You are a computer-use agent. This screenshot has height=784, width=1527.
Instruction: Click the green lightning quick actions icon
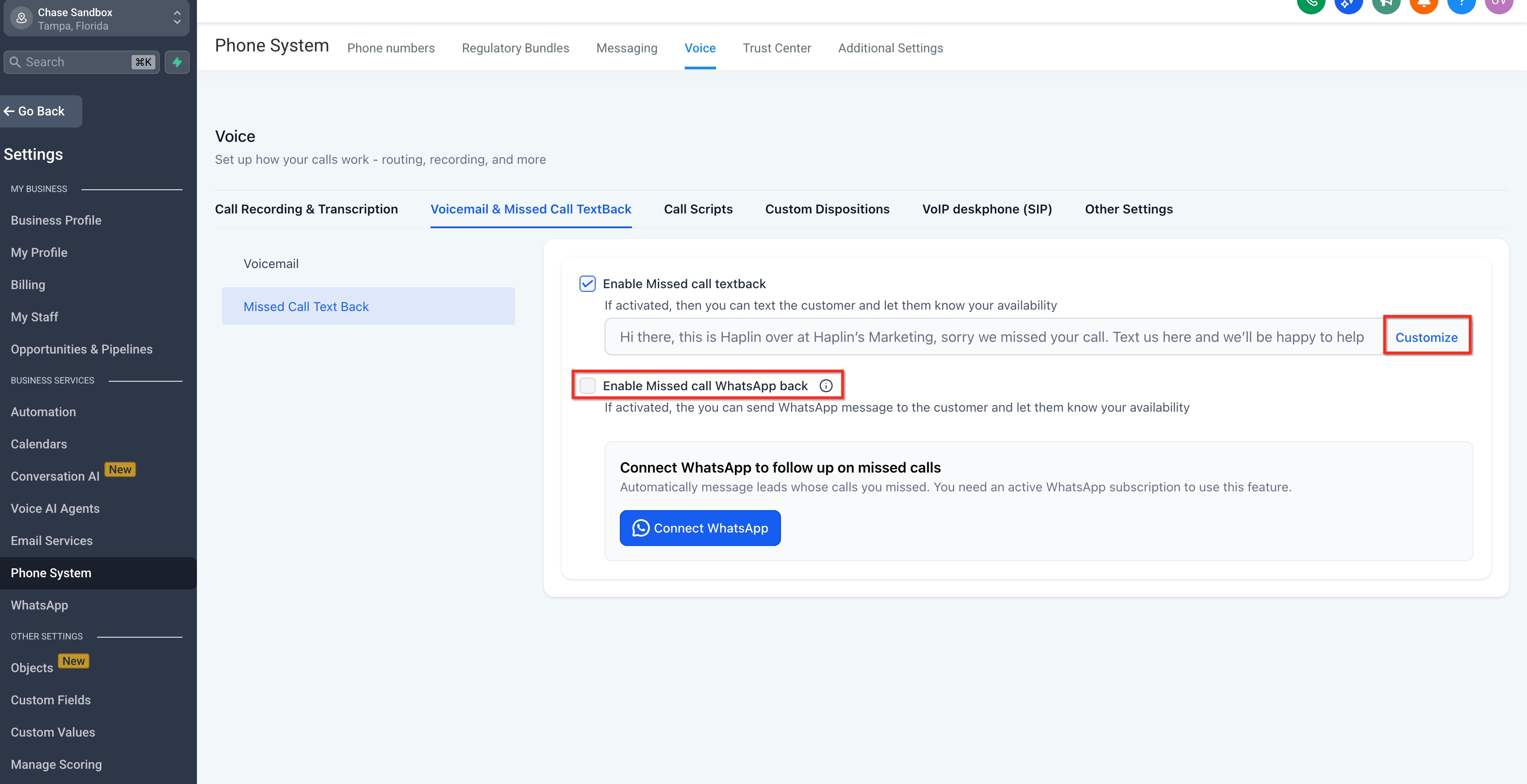pos(177,62)
